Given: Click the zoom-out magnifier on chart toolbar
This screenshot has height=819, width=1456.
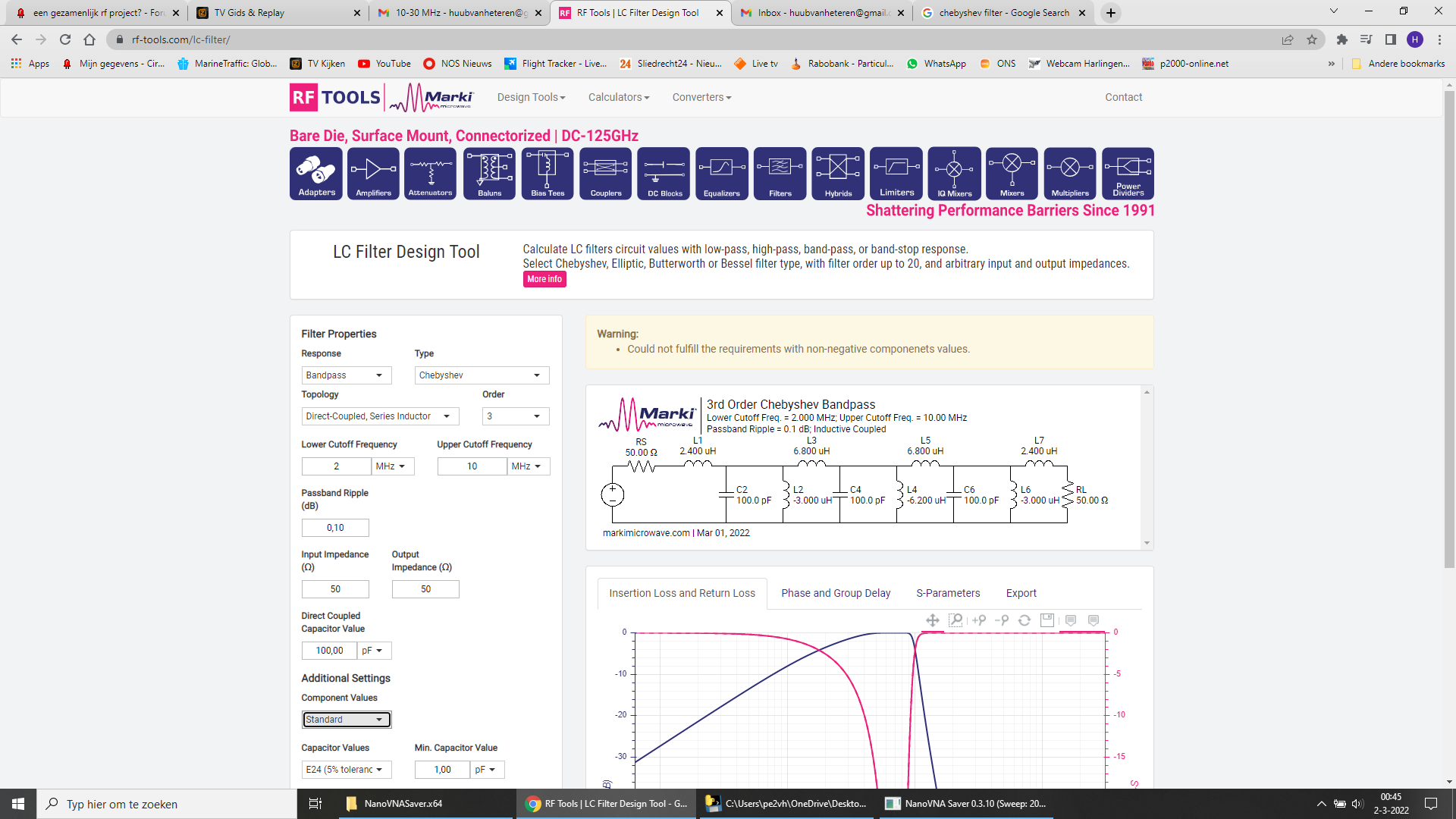Looking at the screenshot, I should pos(1002,620).
